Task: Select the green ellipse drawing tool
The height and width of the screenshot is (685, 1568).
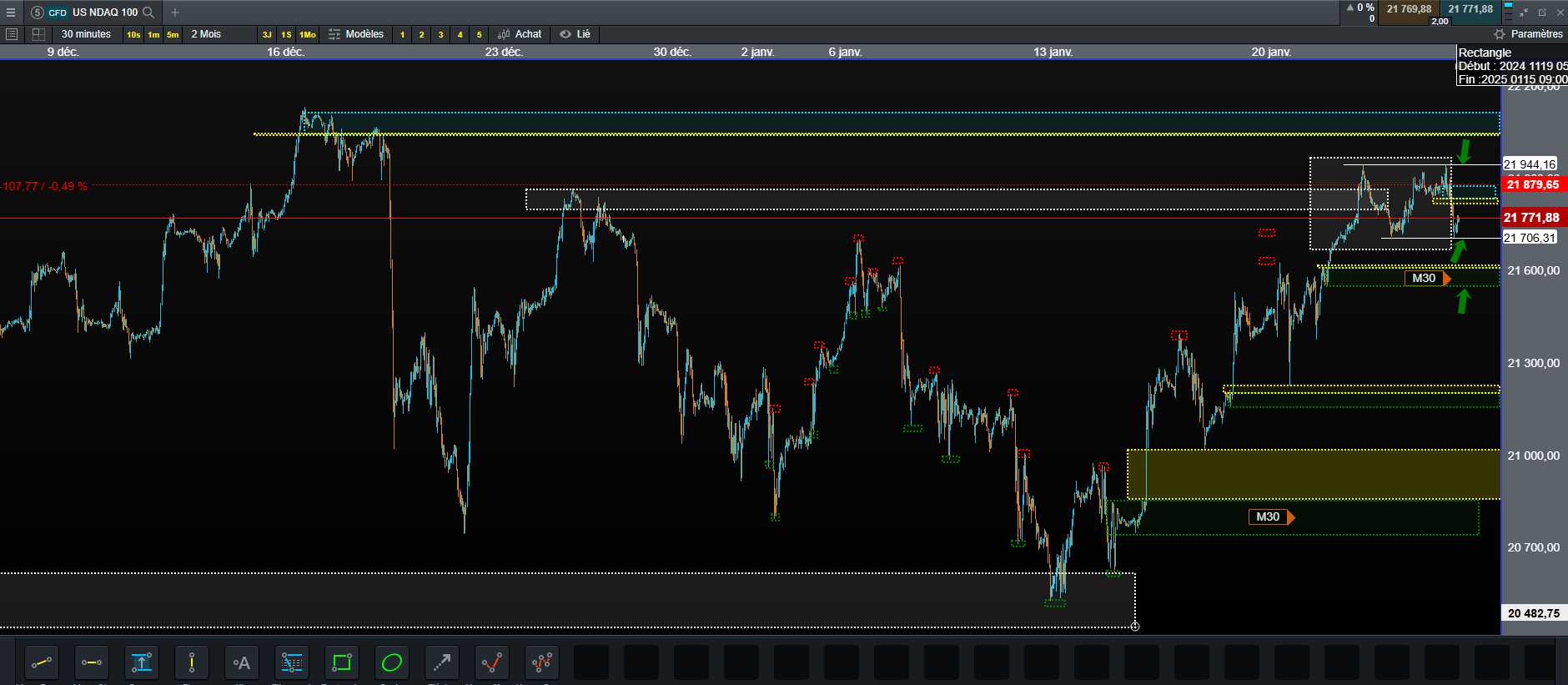Action: 392,663
